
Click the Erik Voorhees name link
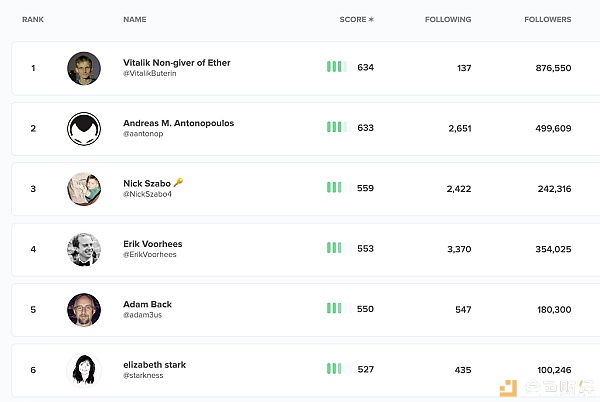coord(153,244)
